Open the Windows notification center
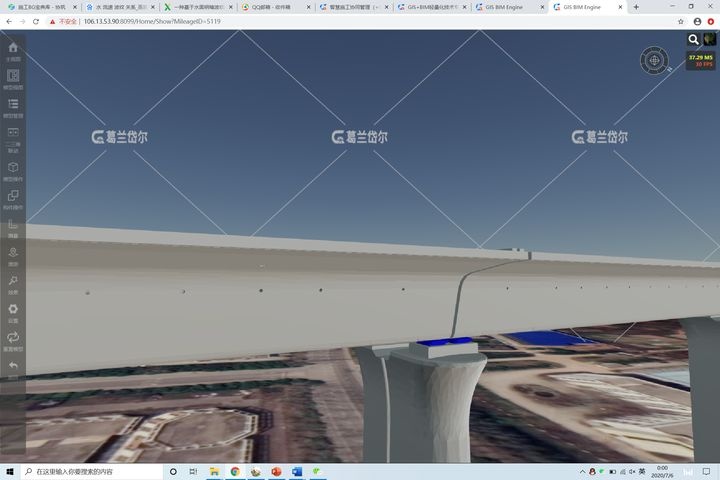This screenshot has height=480, width=720. pos(706,472)
